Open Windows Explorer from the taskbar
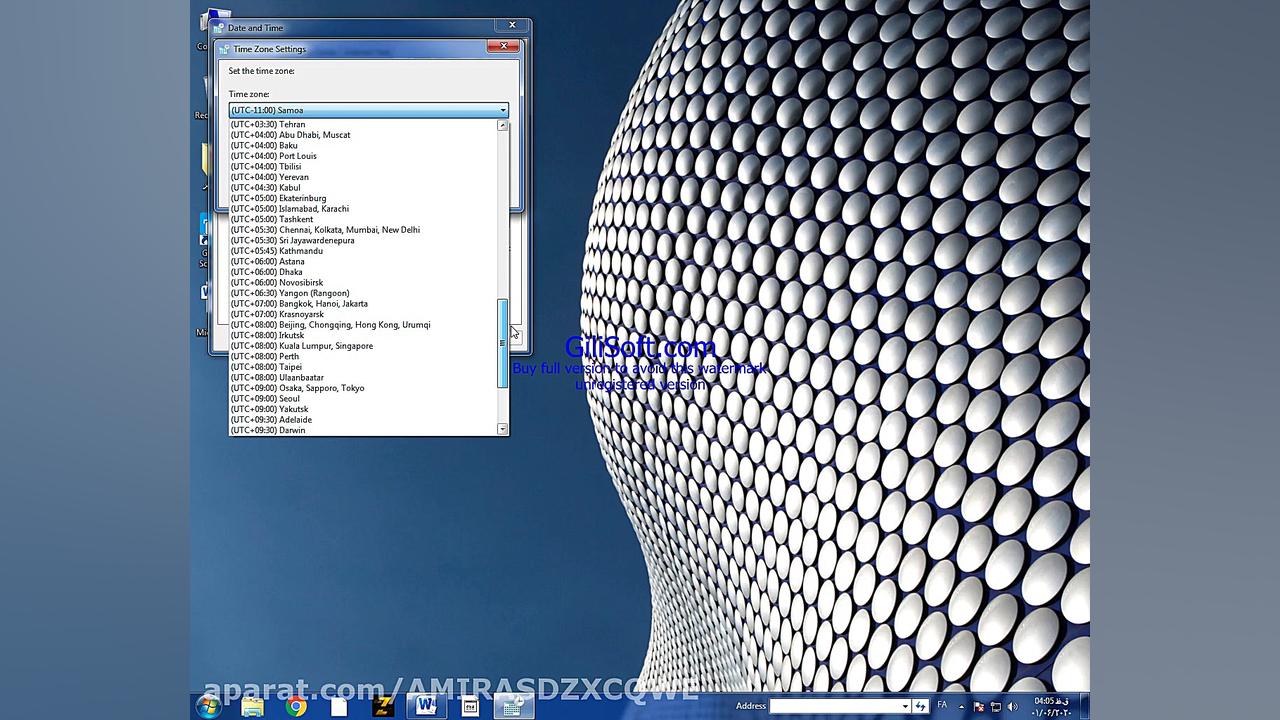The height and width of the screenshot is (720, 1280). (252, 706)
